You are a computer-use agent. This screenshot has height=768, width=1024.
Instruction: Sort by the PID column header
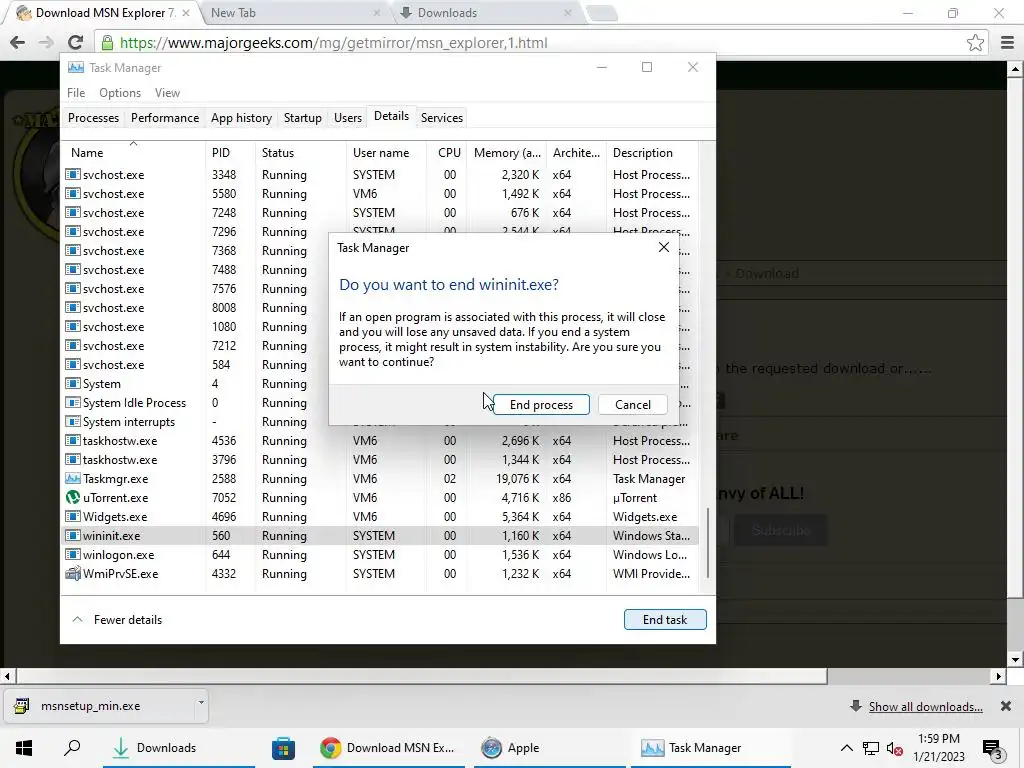click(230, 153)
